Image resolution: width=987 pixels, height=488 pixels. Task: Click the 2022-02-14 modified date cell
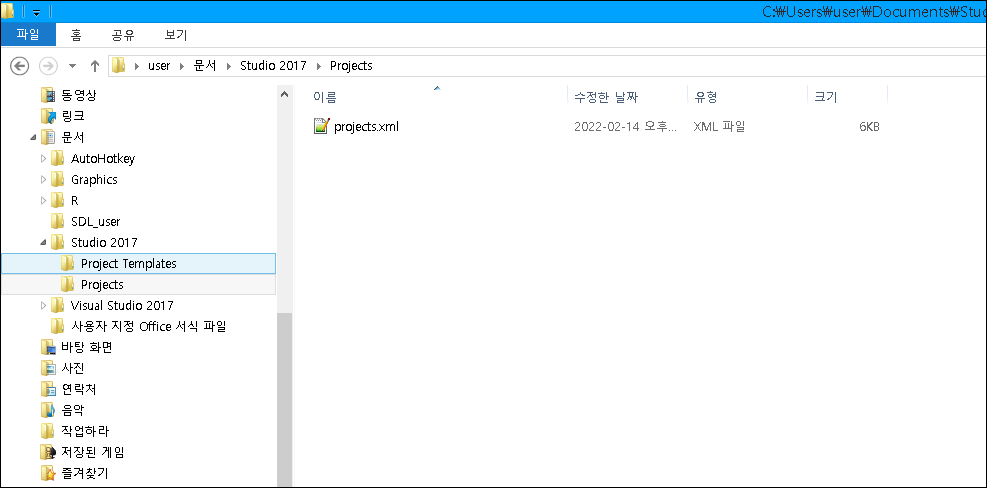coord(626,127)
